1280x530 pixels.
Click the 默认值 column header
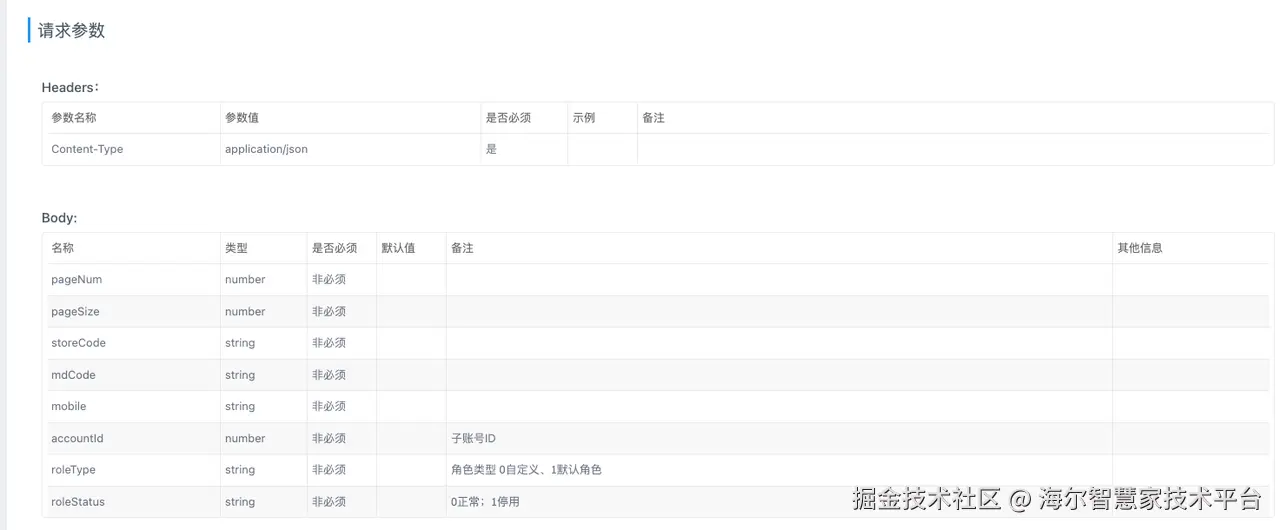point(398,248)
